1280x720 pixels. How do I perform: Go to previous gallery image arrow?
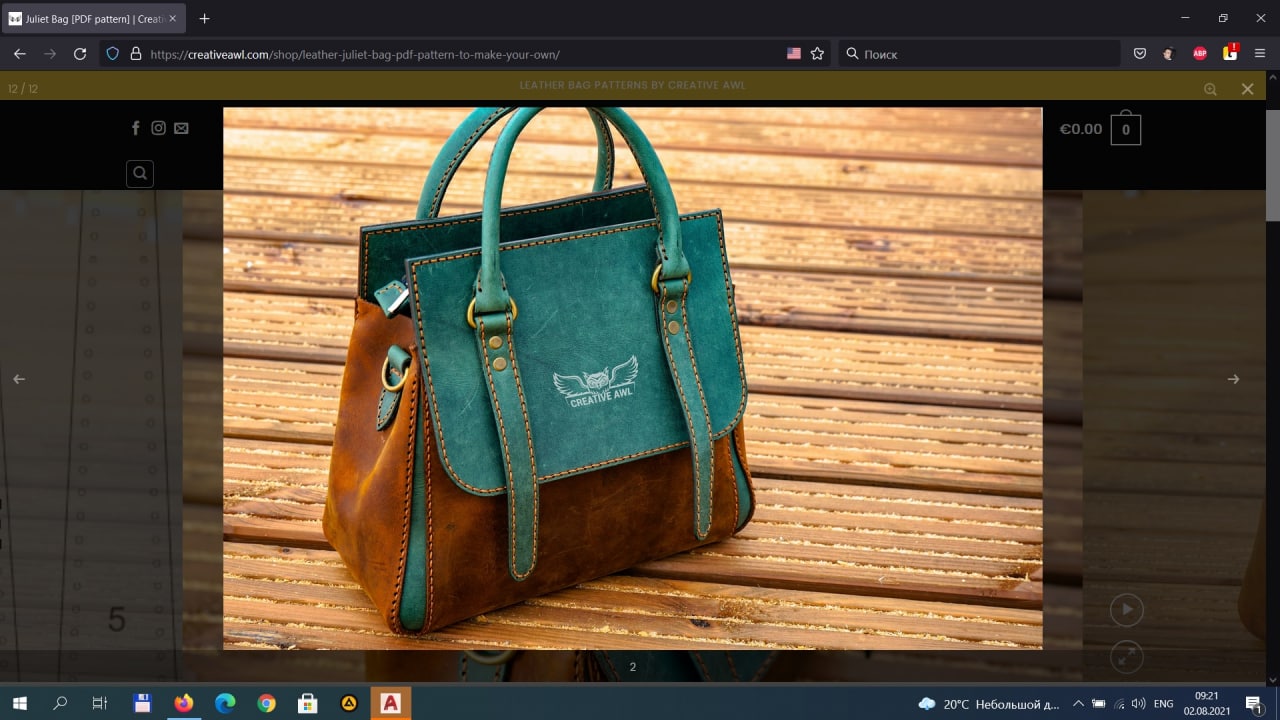click(18, 379)
